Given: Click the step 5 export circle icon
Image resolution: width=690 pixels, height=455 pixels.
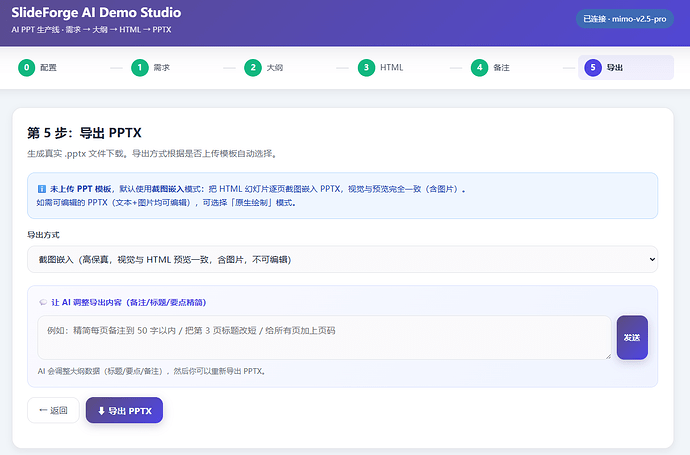Looking at the screenshot, I should pos(593,67).
